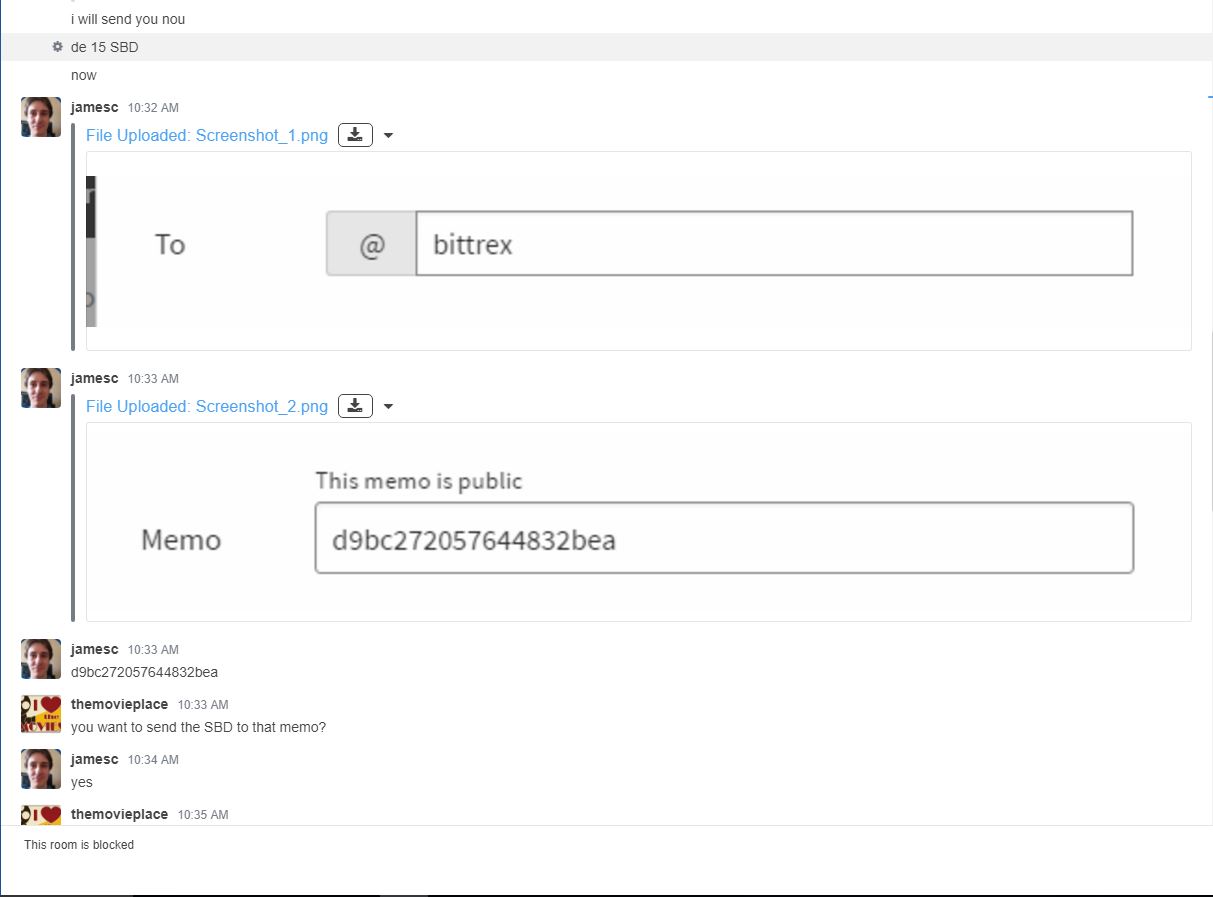Viewport: 1213px width, 897px height.
Task: Click jamesc's avatar beside the plain-text memo code message
Action: [x=41, y=659]
